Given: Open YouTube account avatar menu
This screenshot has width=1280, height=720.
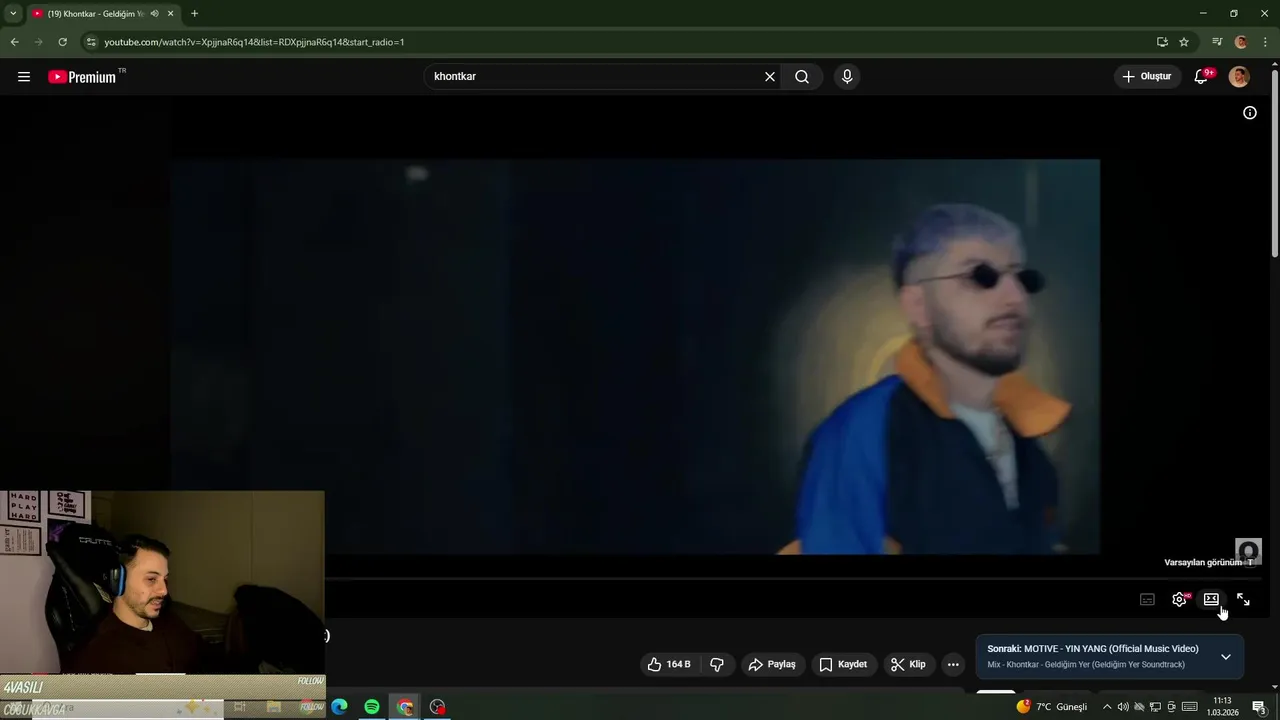Looking at the screenshot, I should [x=1239, y=77].
